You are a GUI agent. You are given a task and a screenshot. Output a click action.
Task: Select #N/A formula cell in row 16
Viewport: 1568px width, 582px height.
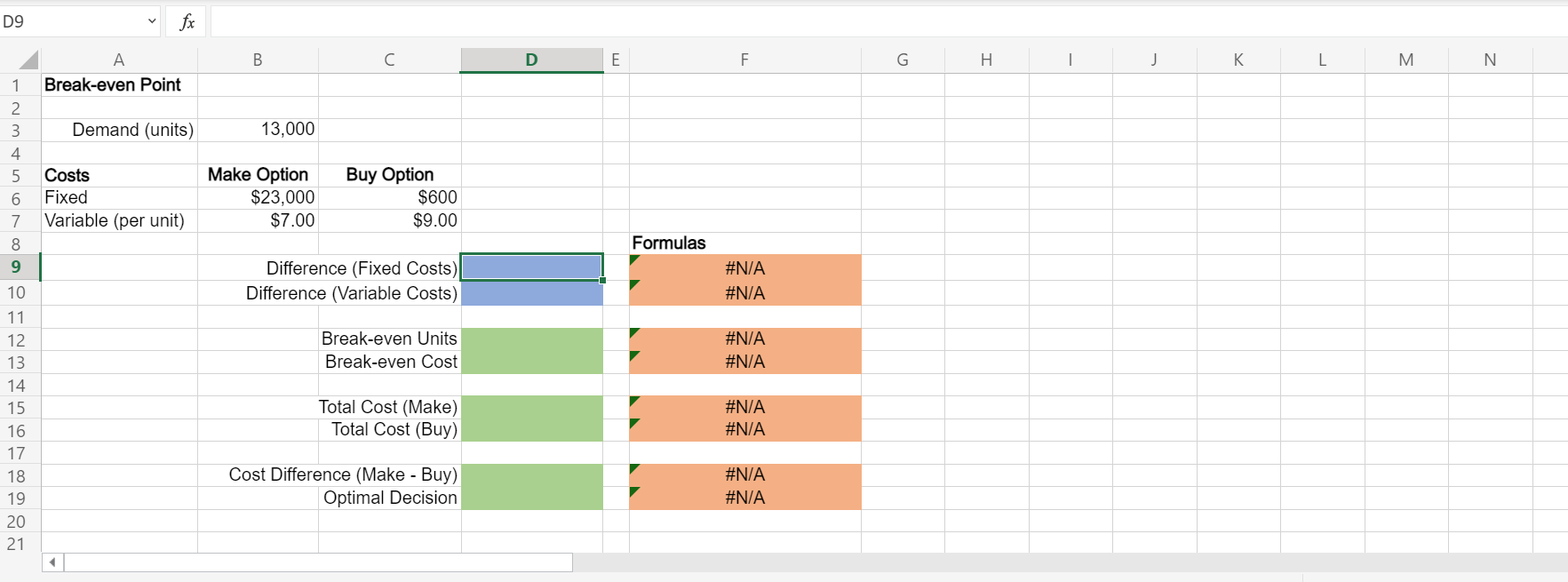[744, 430]
